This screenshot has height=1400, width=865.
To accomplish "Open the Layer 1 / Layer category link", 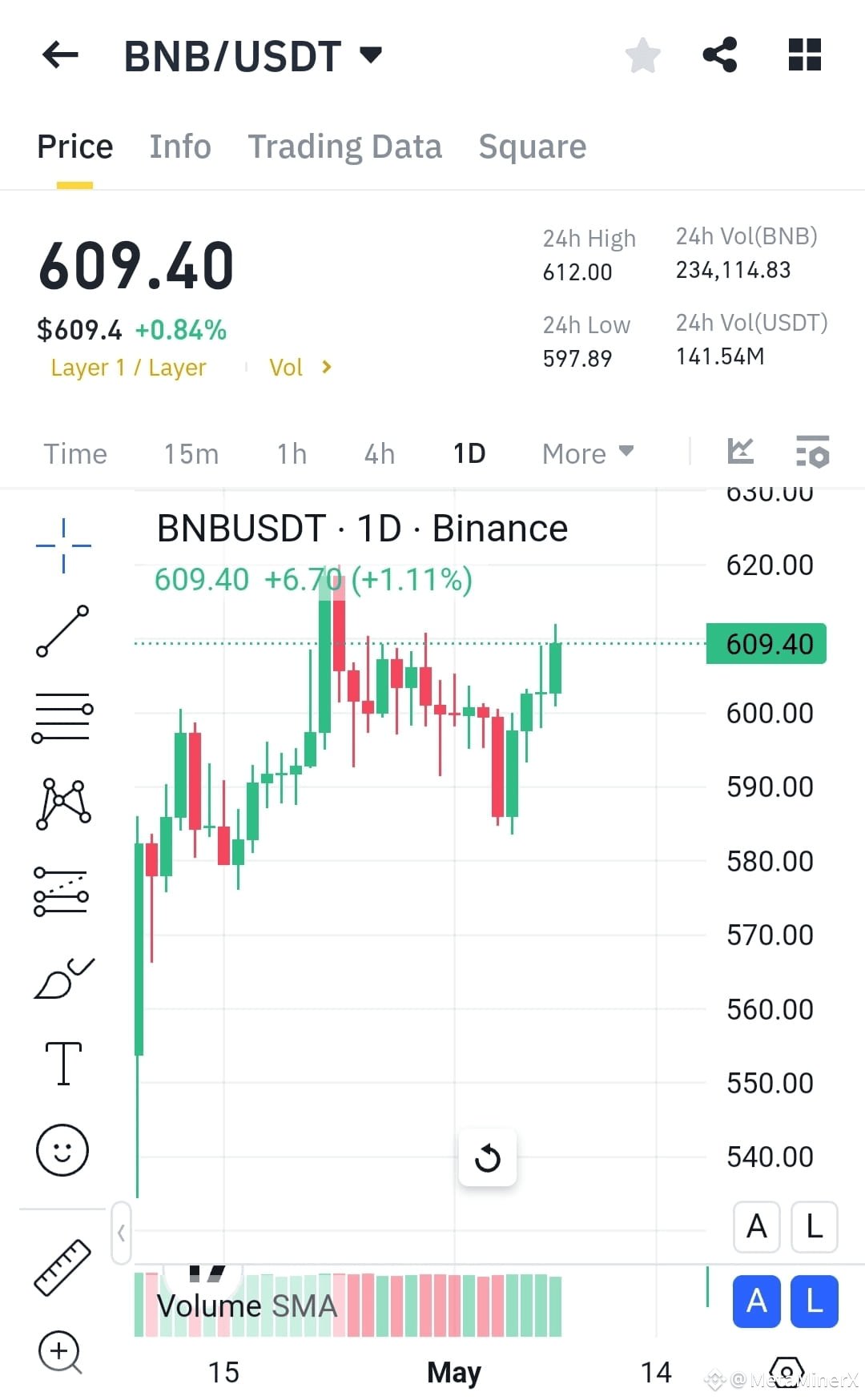I will 128,368.
